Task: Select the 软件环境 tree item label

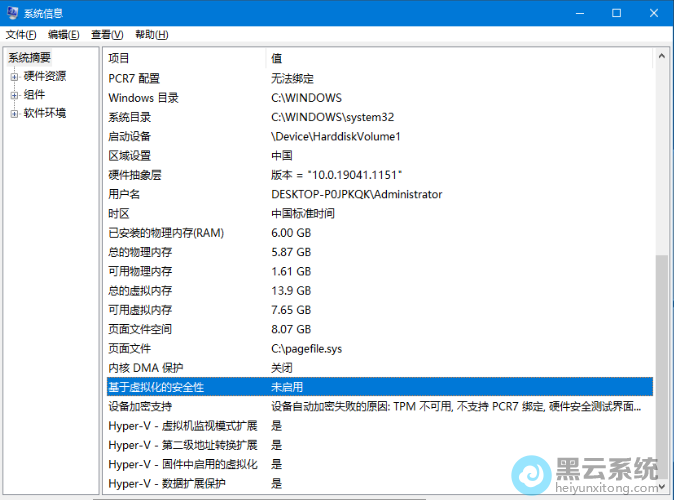Action: (45, 114)
